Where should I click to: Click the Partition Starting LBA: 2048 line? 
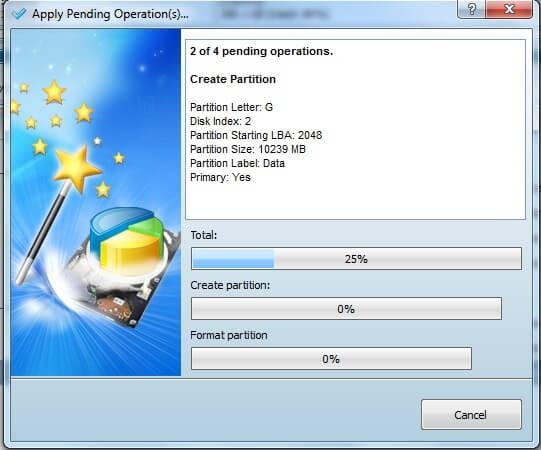(x=256, y=135)
